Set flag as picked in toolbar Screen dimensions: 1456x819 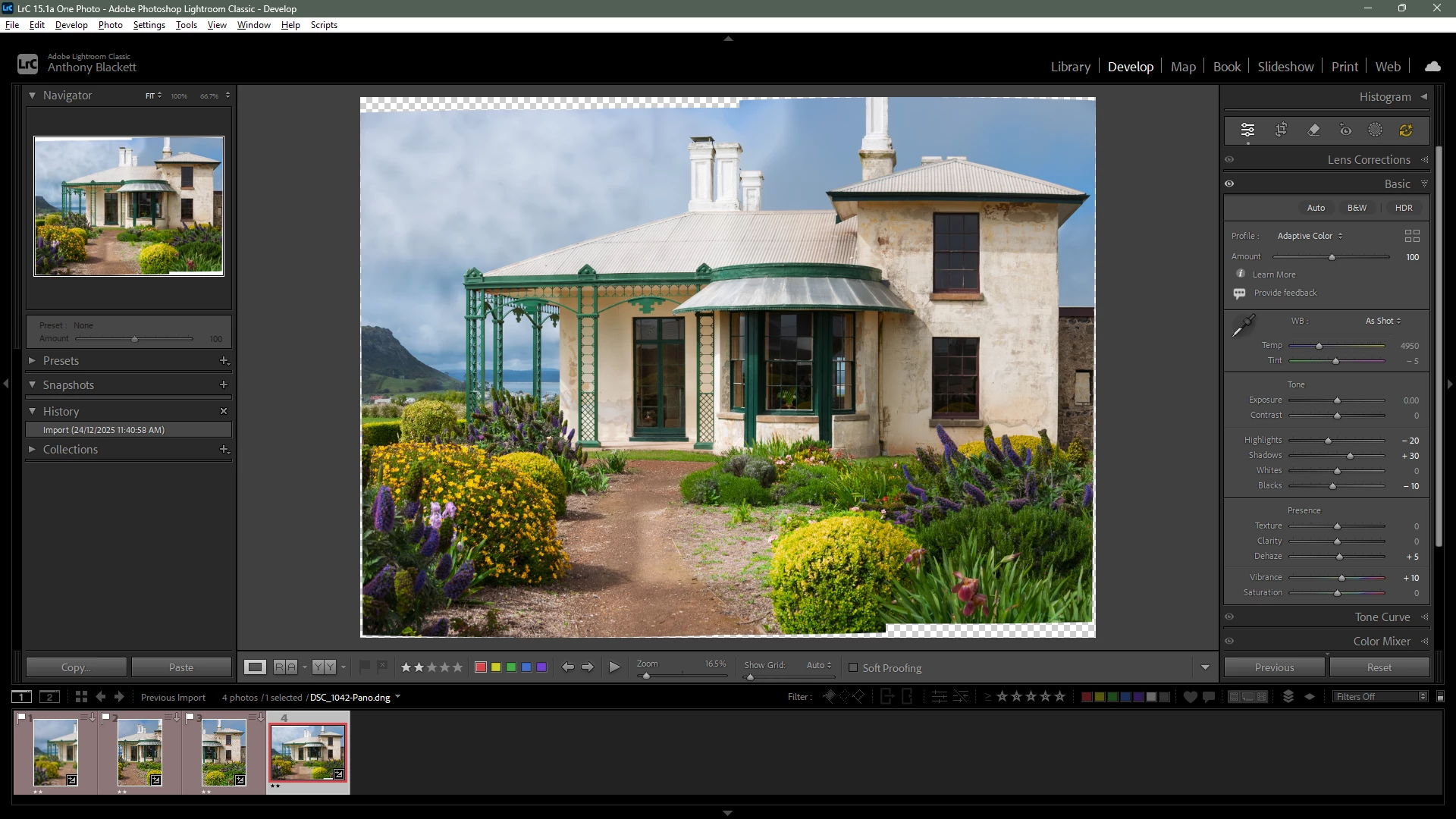click(365, 667)
